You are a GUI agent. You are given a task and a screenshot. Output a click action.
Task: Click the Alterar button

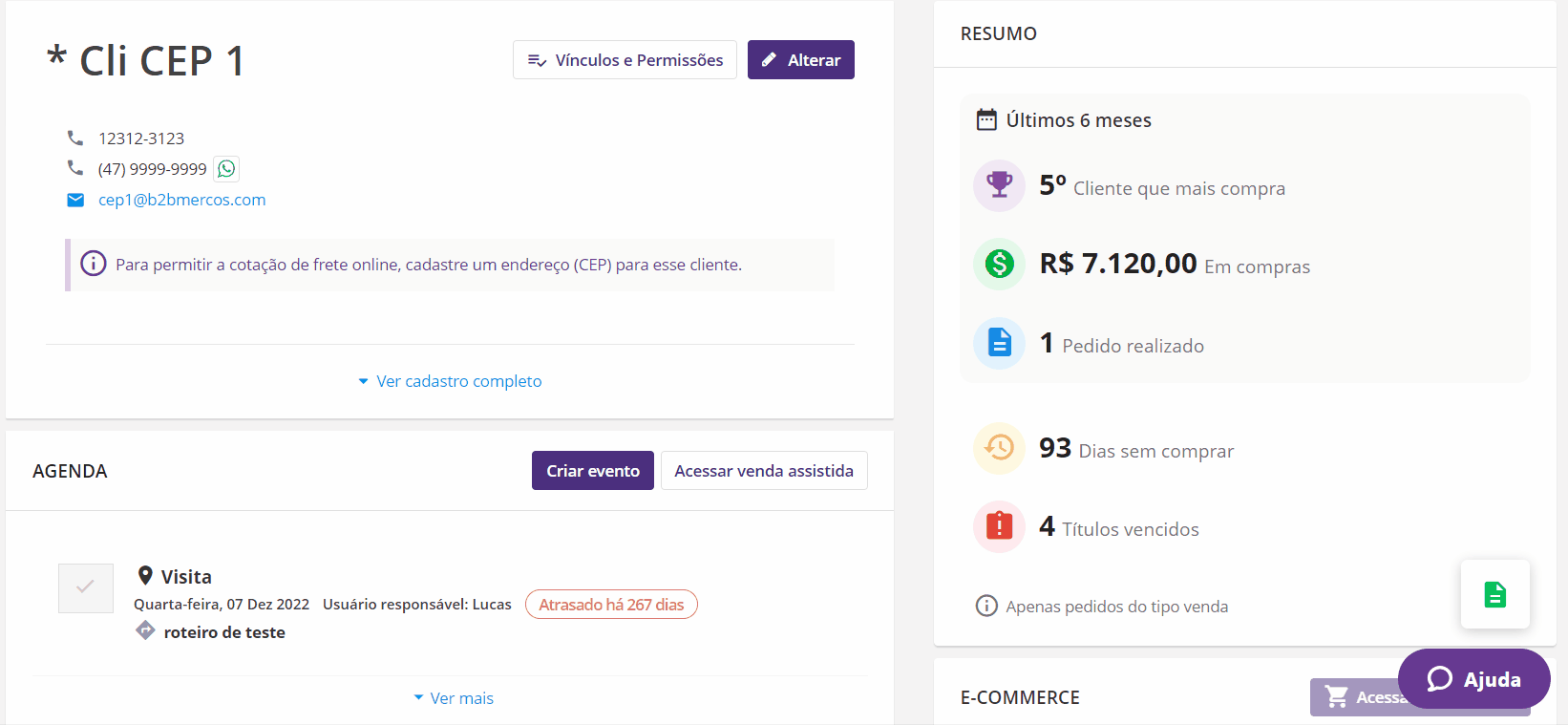(800, 60)
